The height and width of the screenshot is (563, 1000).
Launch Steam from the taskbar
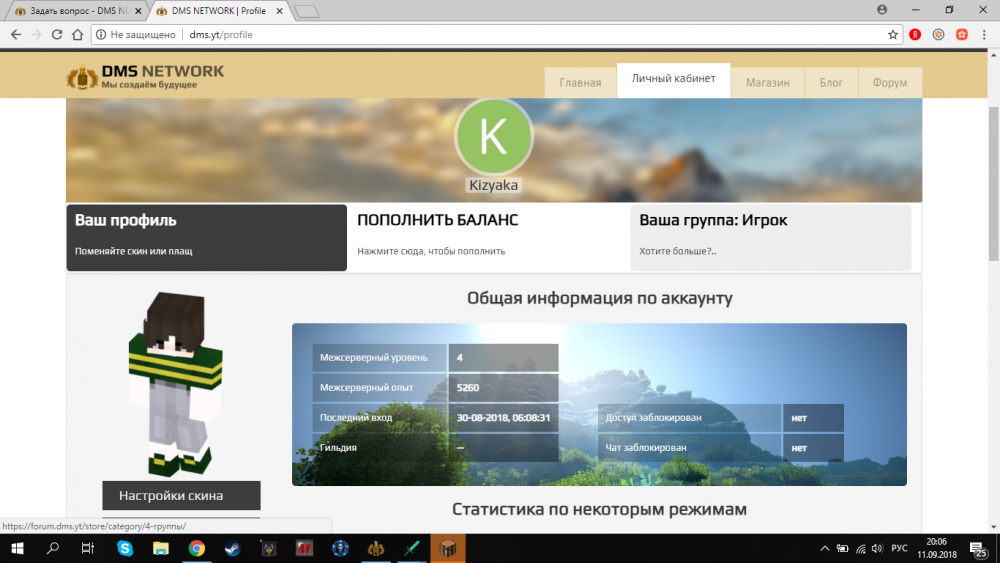point(232,548)
